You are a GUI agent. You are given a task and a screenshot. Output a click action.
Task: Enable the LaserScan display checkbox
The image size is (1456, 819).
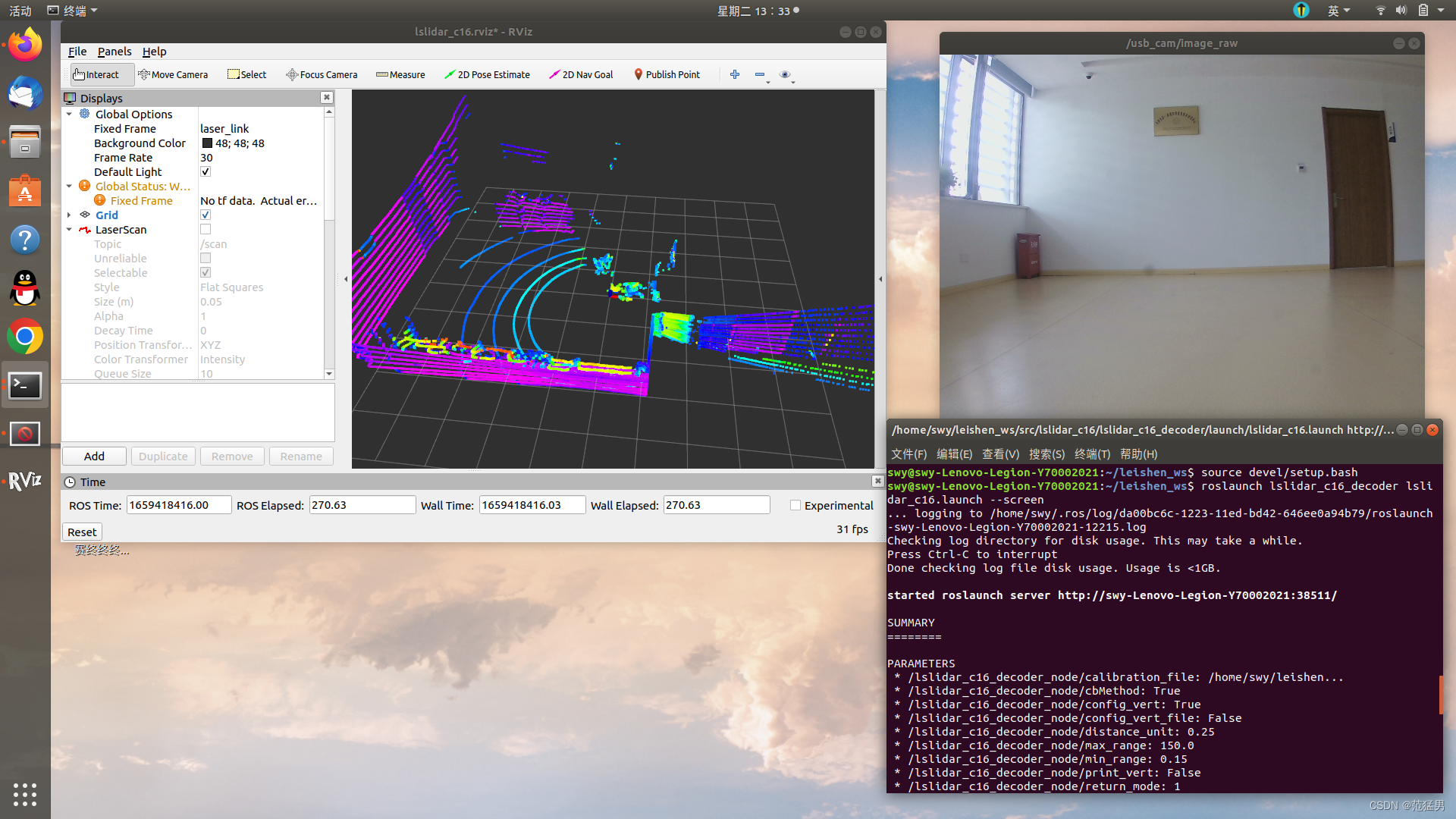pyautogui.click(x=206, y=230)
